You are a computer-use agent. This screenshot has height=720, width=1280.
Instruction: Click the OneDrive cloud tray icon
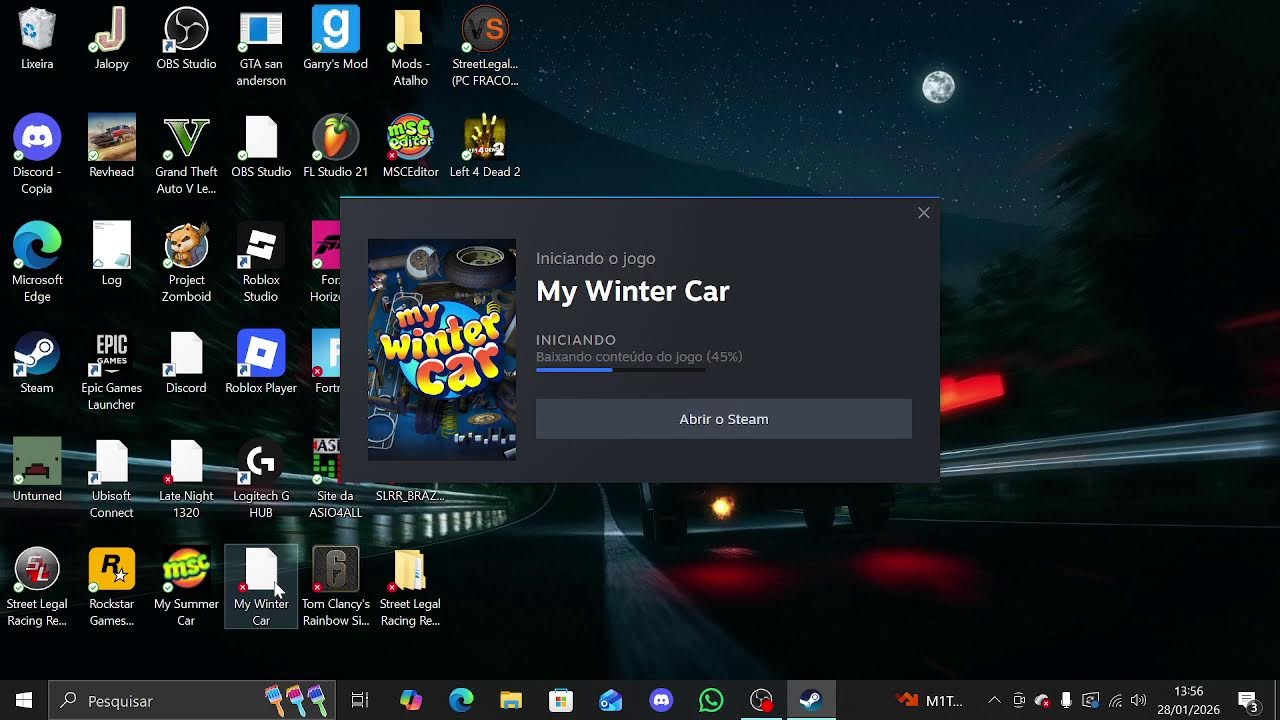1042,700
